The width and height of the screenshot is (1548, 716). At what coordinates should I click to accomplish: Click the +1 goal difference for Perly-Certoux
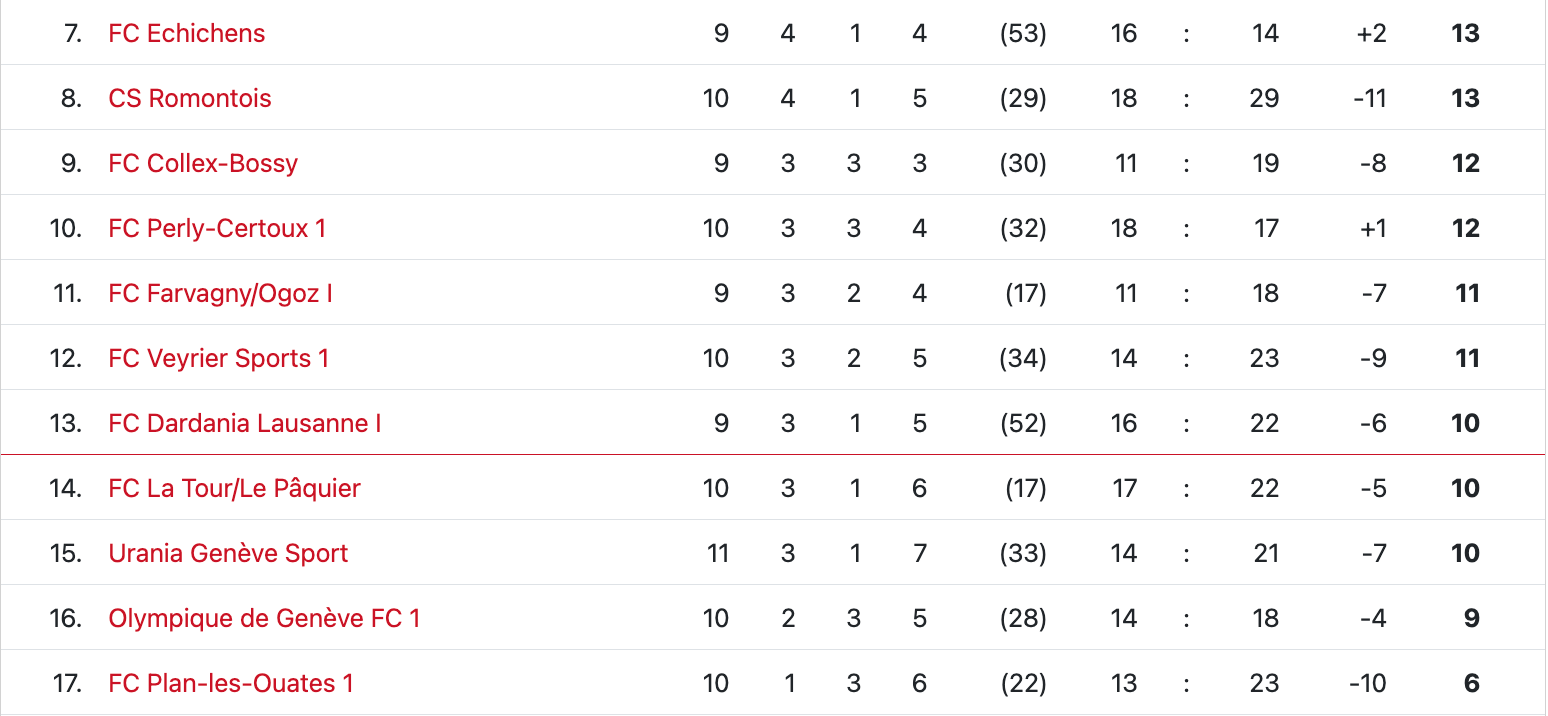tap(1372, 228)
